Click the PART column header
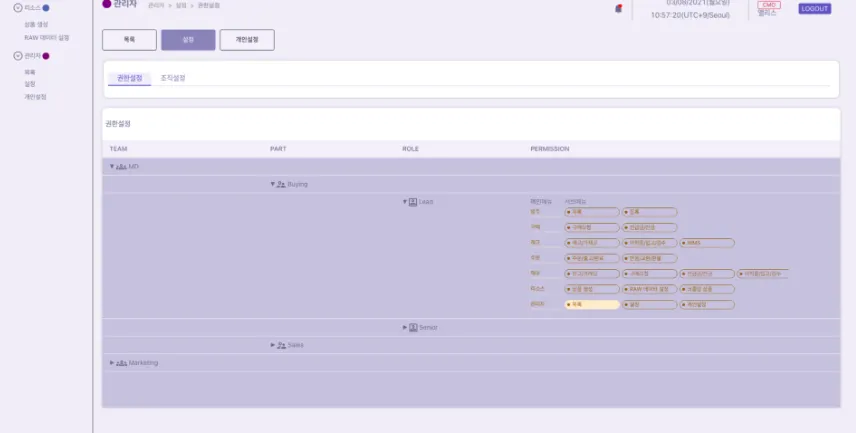Viewport: 856px width, 433px height. pyautogui.click(x=278, y=149)
